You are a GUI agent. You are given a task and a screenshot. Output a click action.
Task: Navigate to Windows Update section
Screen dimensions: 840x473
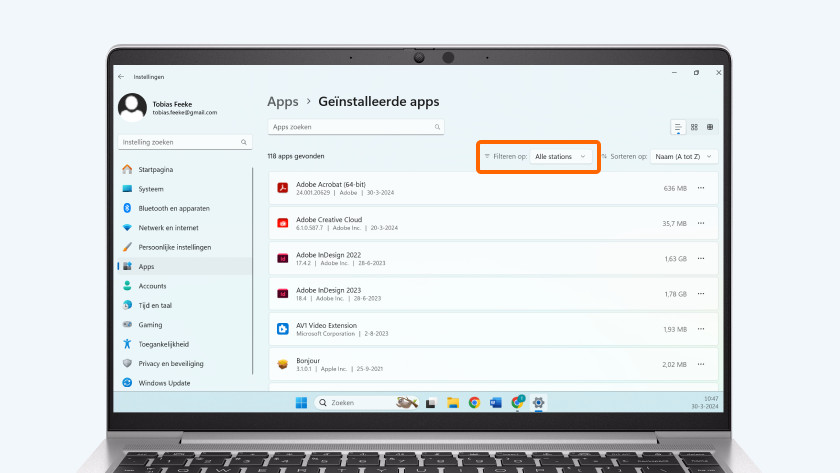click(x=164, y=383)
